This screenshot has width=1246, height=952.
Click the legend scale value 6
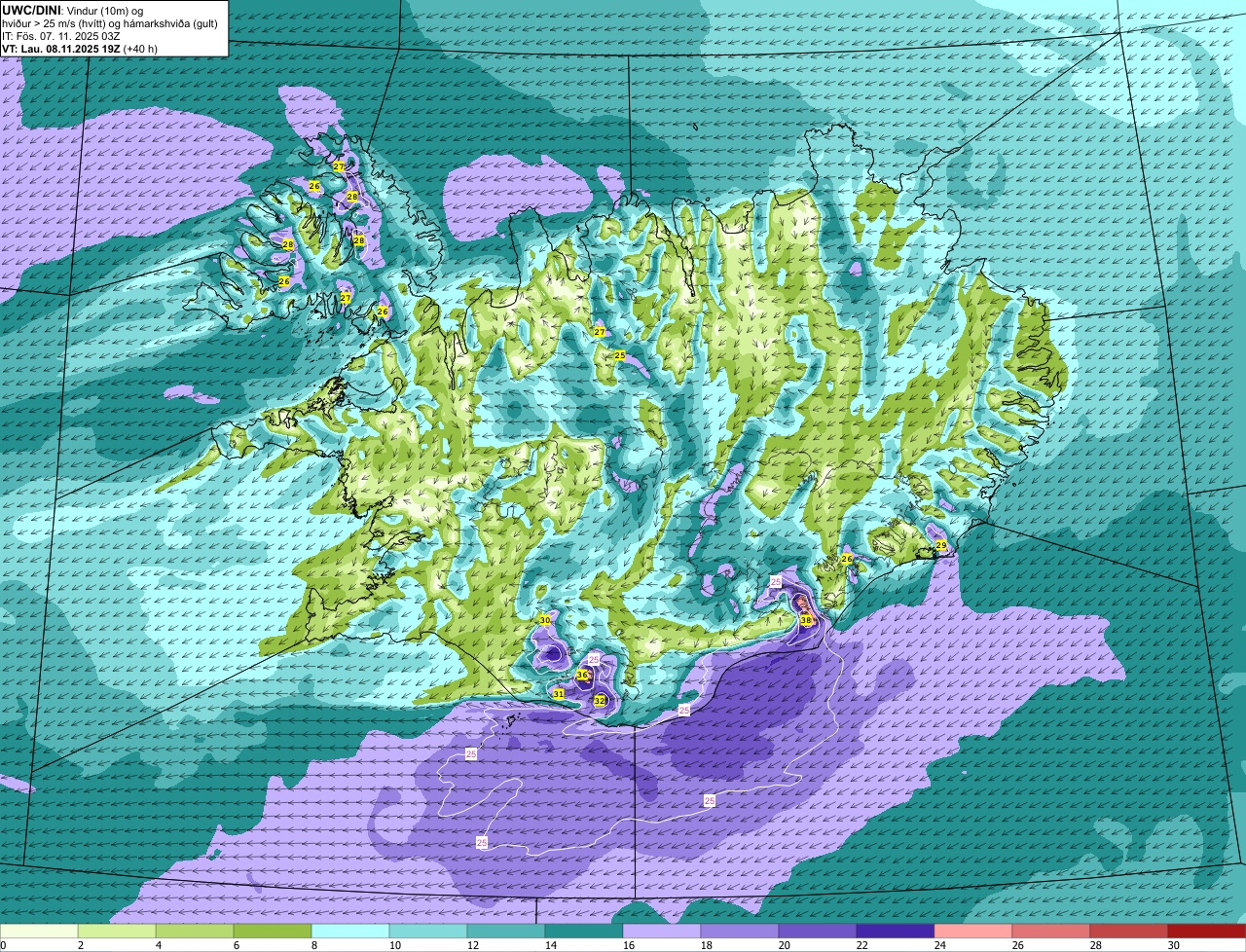(236, 945)
